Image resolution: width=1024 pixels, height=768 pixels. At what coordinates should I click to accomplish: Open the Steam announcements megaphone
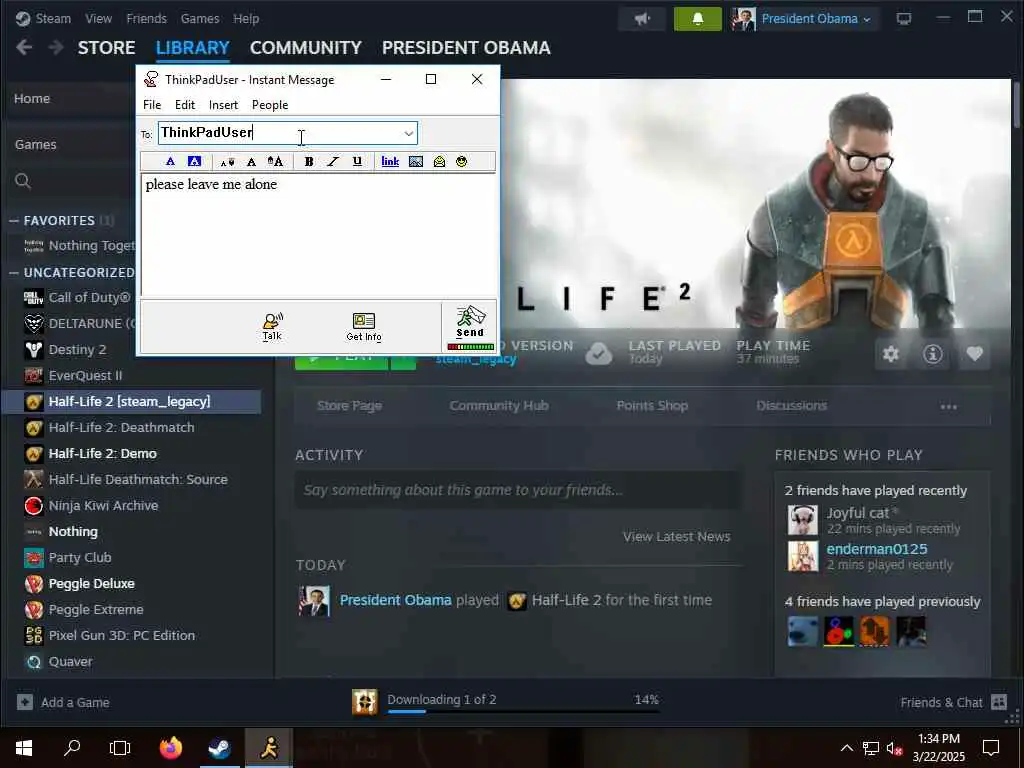pos(643,19)
